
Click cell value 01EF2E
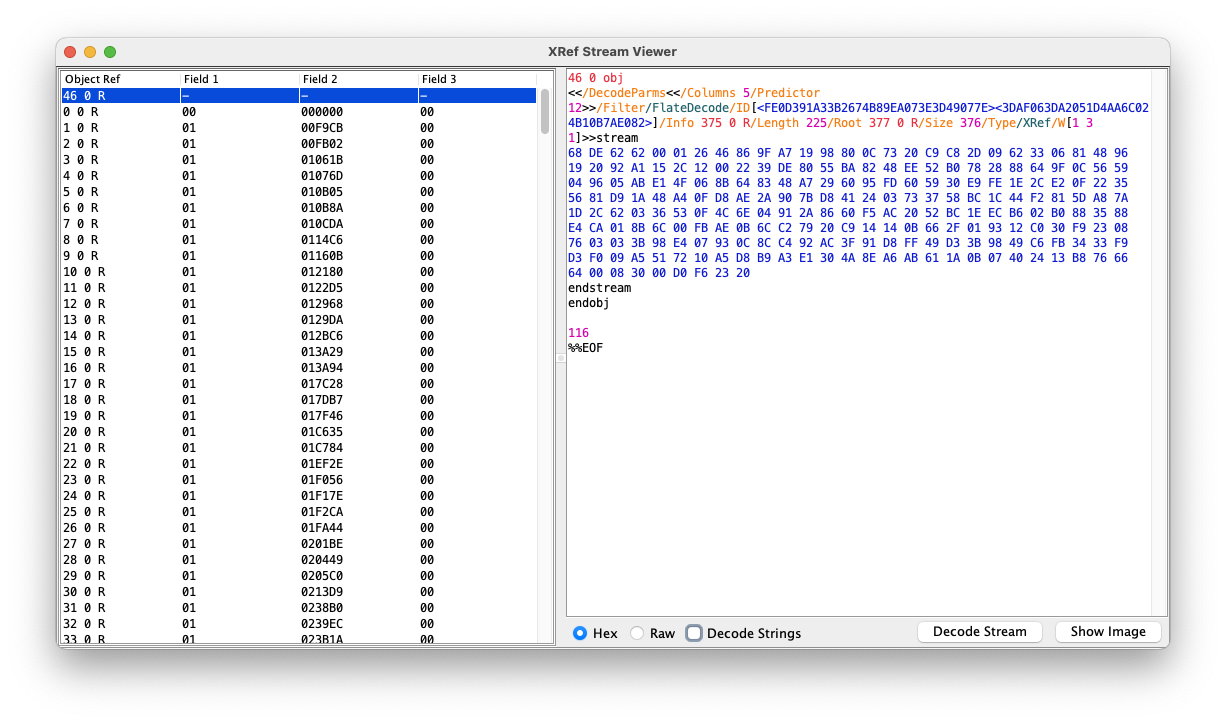(322, 464)
